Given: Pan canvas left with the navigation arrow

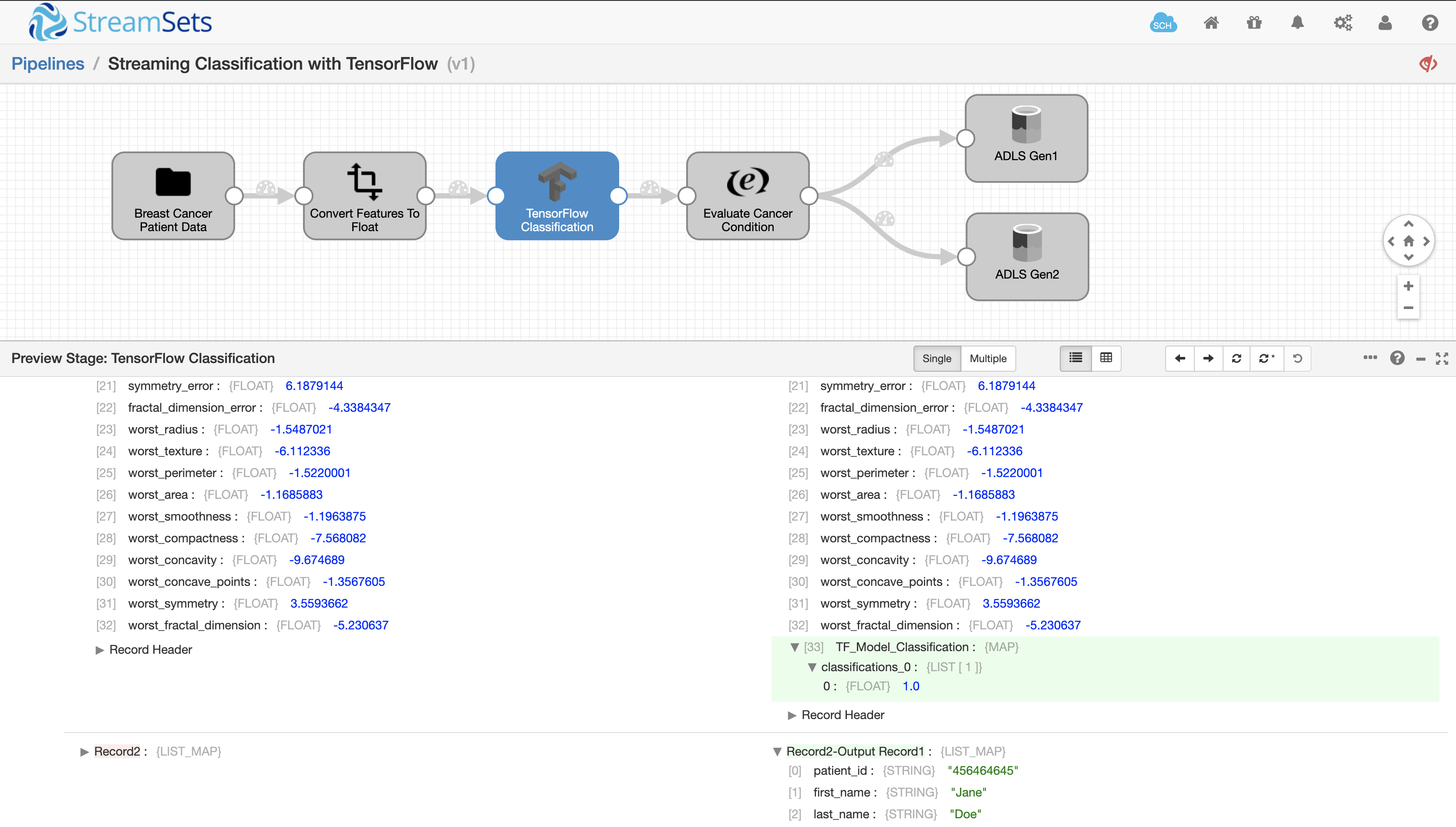Looking at the screenshot, I should point(1391,242).
